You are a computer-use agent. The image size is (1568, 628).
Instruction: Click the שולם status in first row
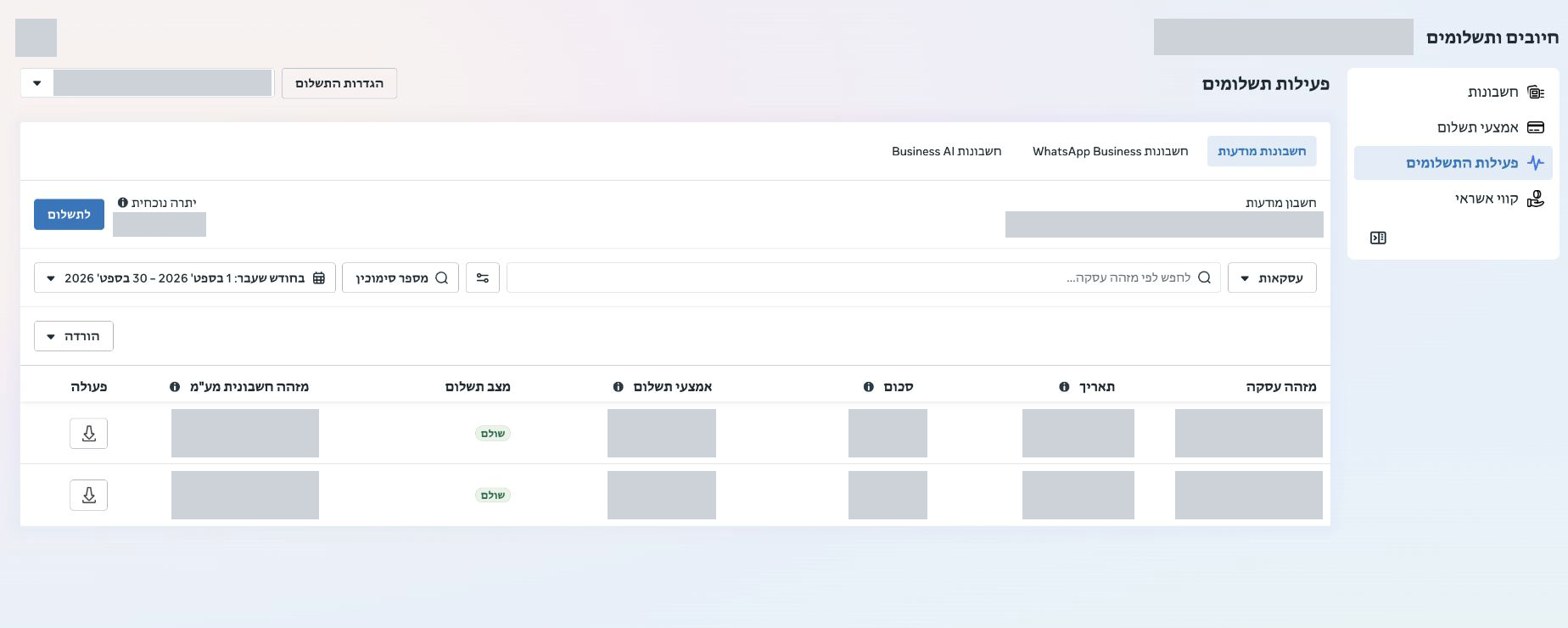493,434
